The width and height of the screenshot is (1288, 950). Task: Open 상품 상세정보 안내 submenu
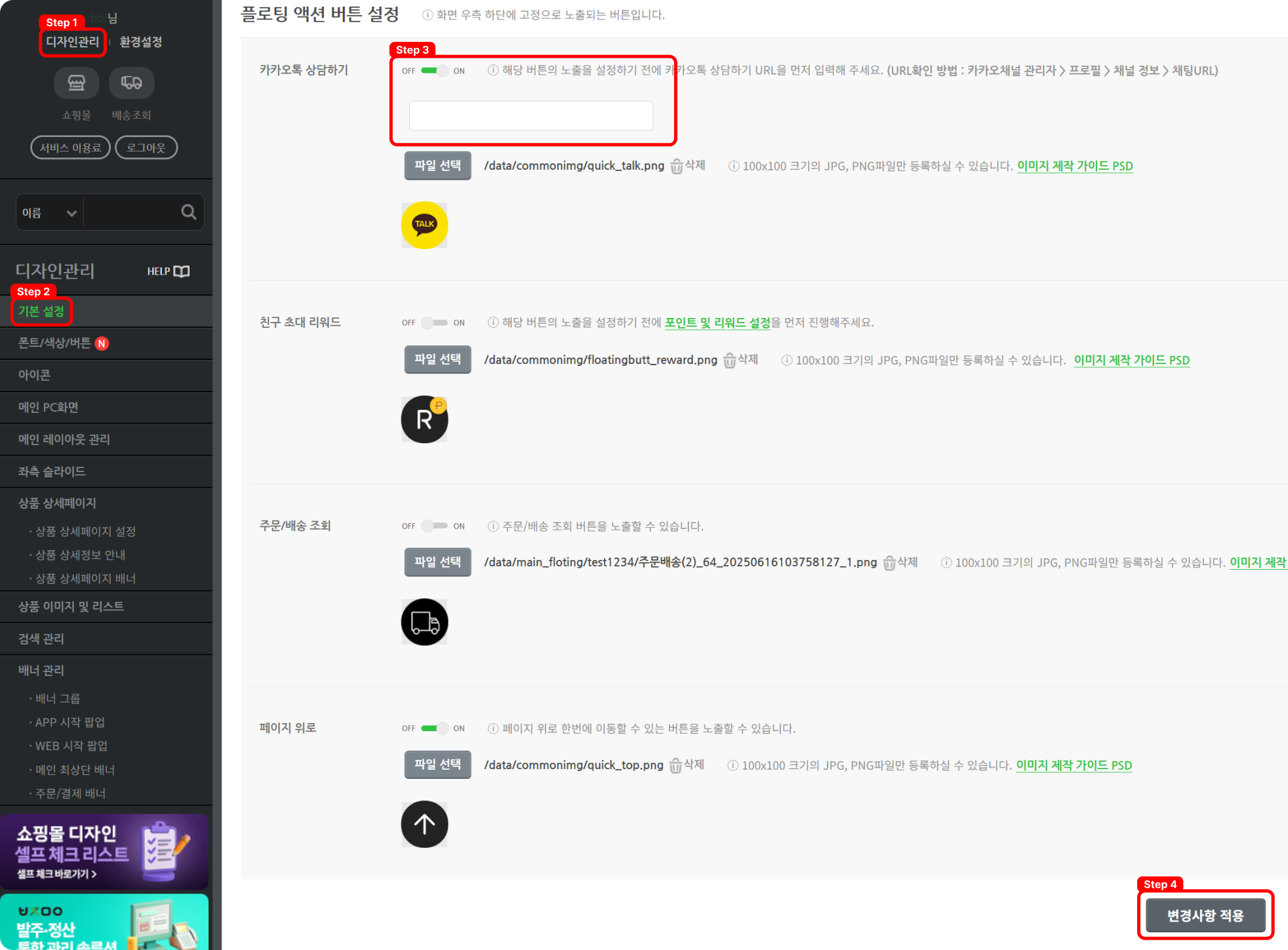(80, 555)
